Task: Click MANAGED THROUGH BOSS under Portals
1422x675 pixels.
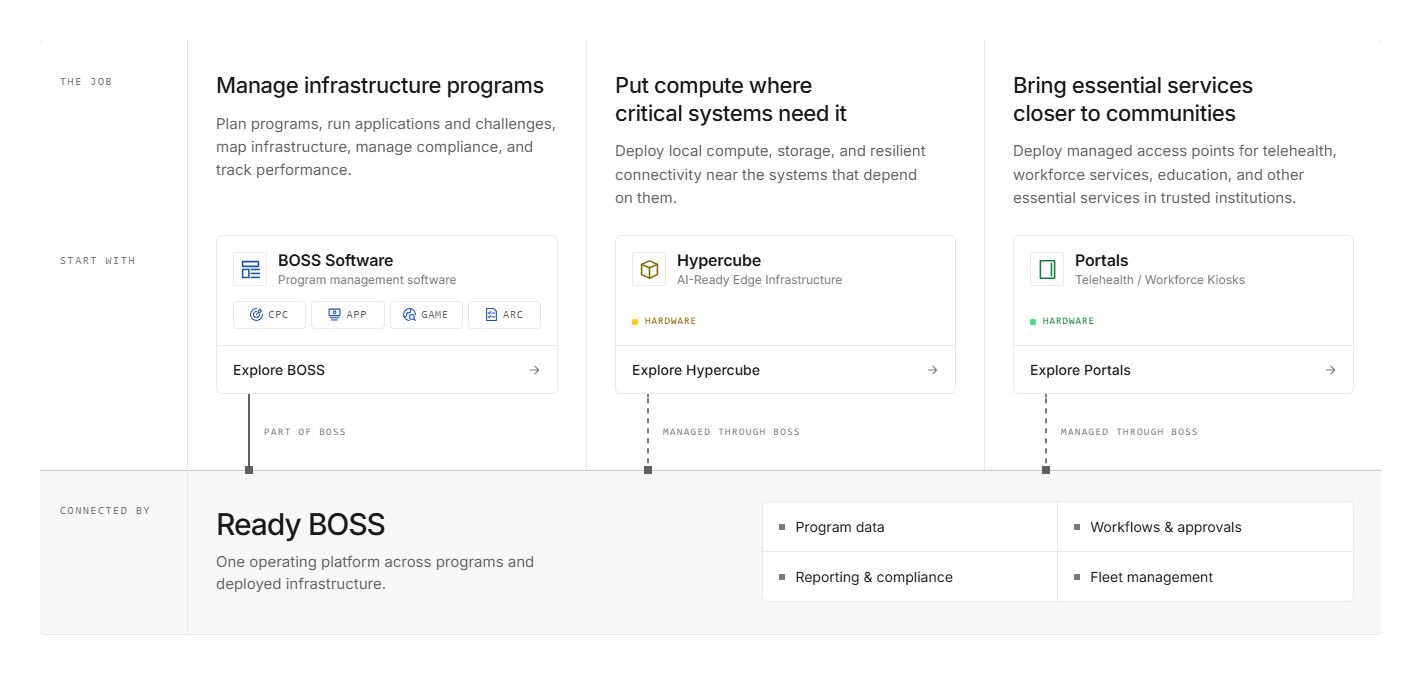Action: (x=1129, y=432)
